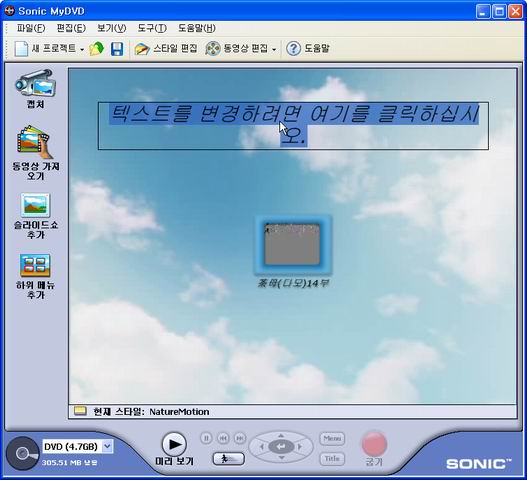Open the 도움말(H) menu

click(x=197, y=28)
